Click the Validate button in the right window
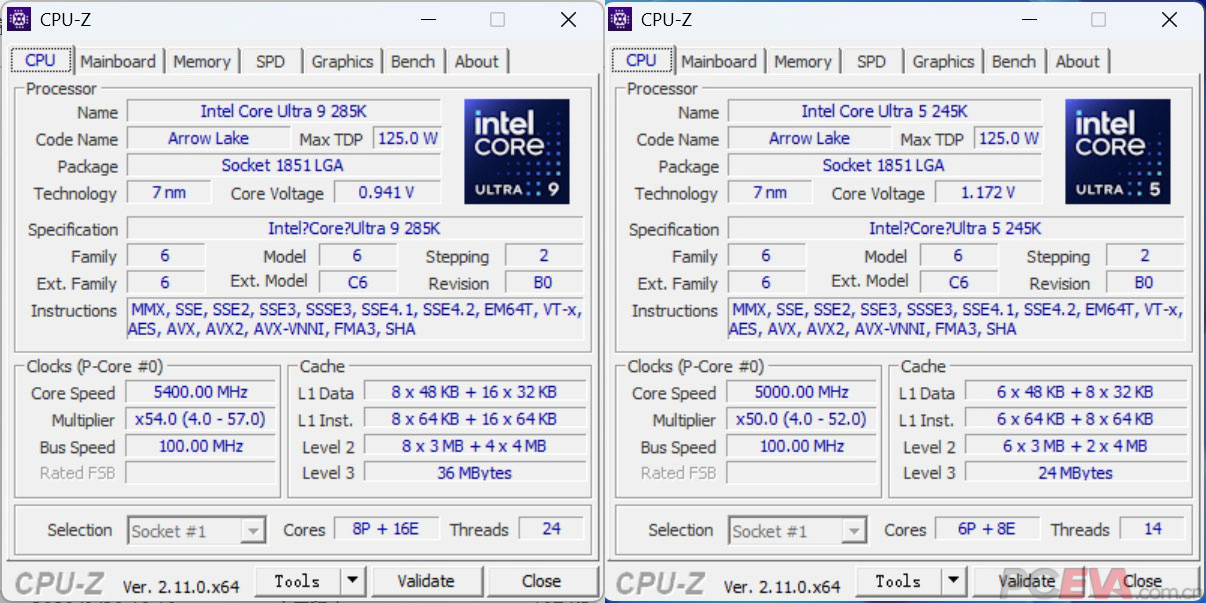Screen dimensions: 1206x603 tap(1027, 581)
